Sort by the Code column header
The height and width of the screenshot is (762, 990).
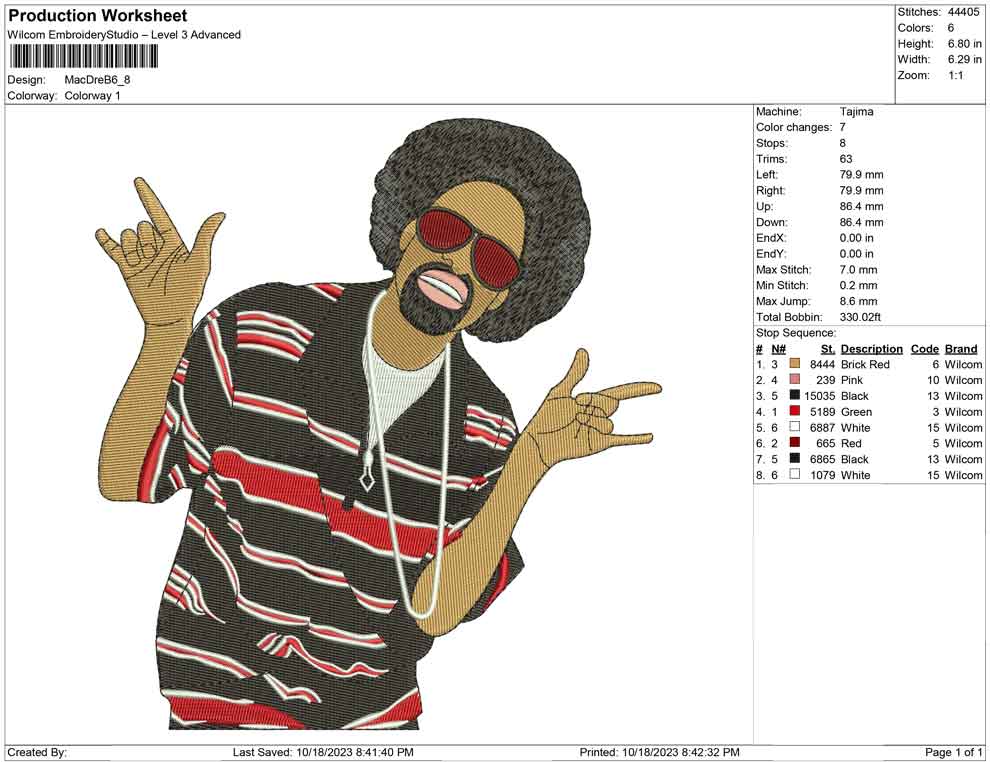[925, 348]
